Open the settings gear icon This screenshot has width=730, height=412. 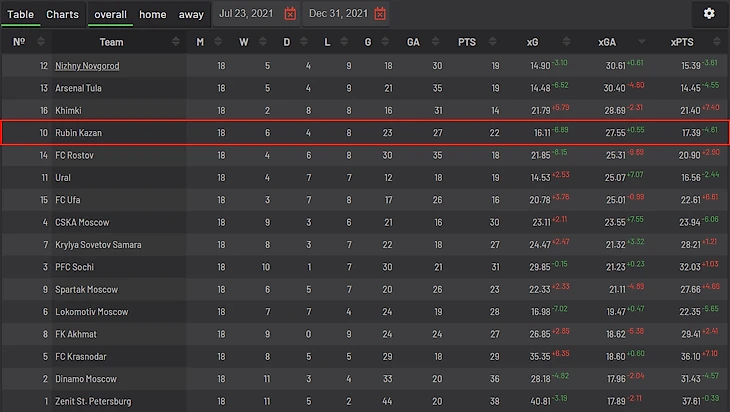709,13
